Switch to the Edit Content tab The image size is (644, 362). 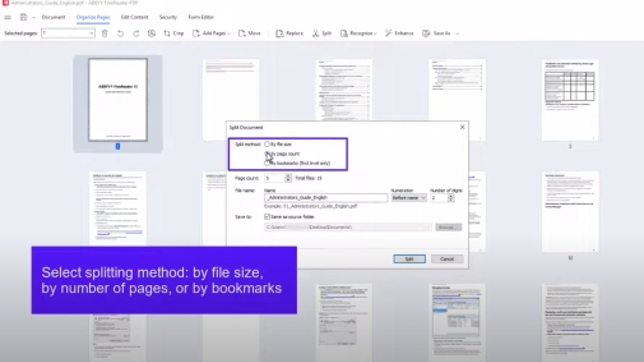tap(134, 17)
